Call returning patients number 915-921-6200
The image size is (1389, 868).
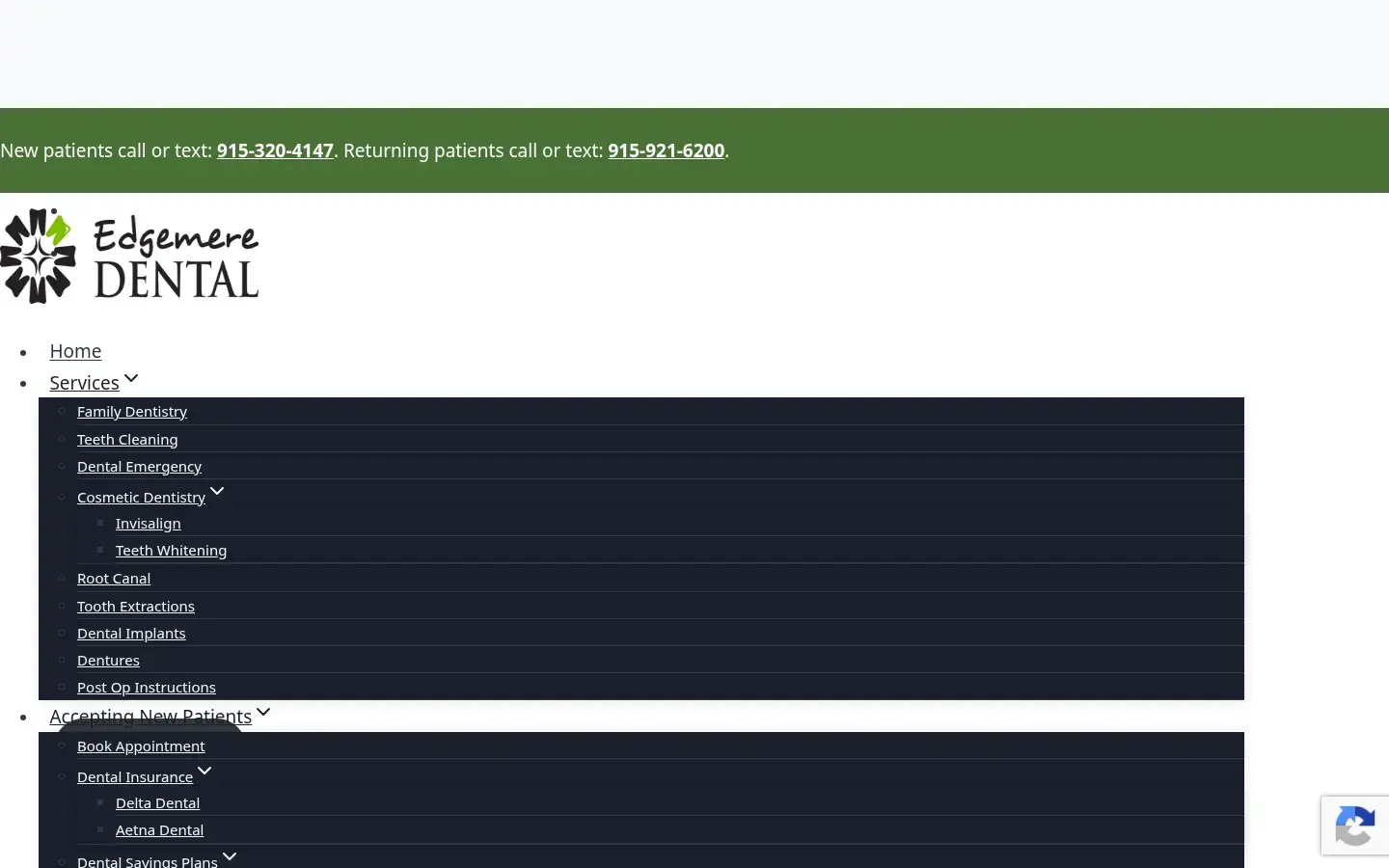point(666,150)
